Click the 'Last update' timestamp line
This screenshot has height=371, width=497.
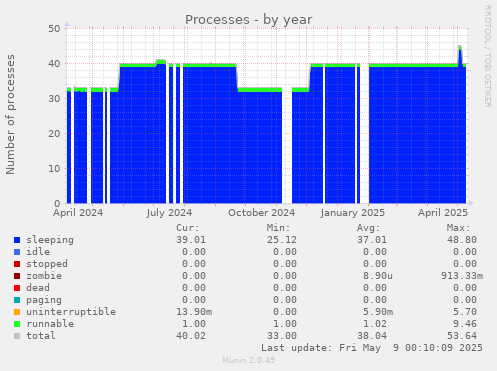(x=372, y=348)
